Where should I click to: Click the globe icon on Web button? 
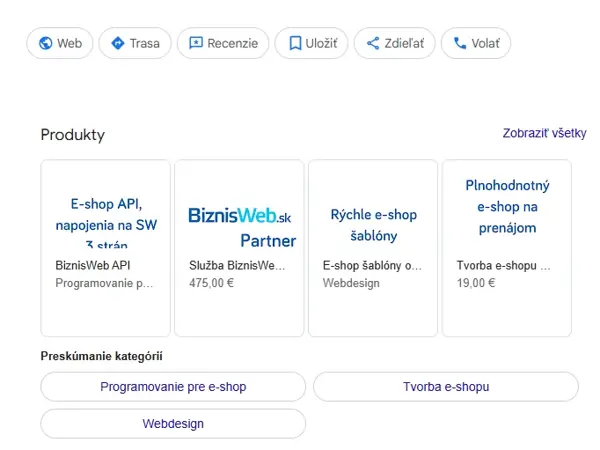point(46,43)
